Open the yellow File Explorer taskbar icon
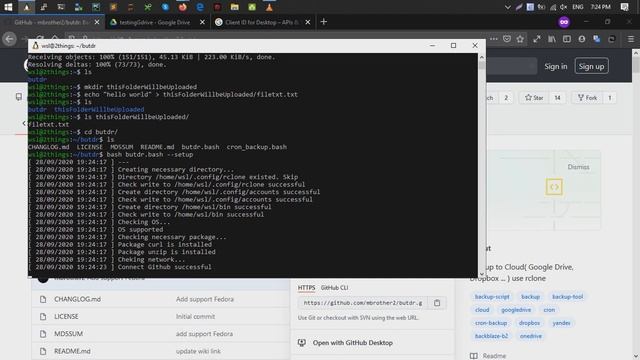The height and width of the screenshot is (360, 640). pos(234,7)
